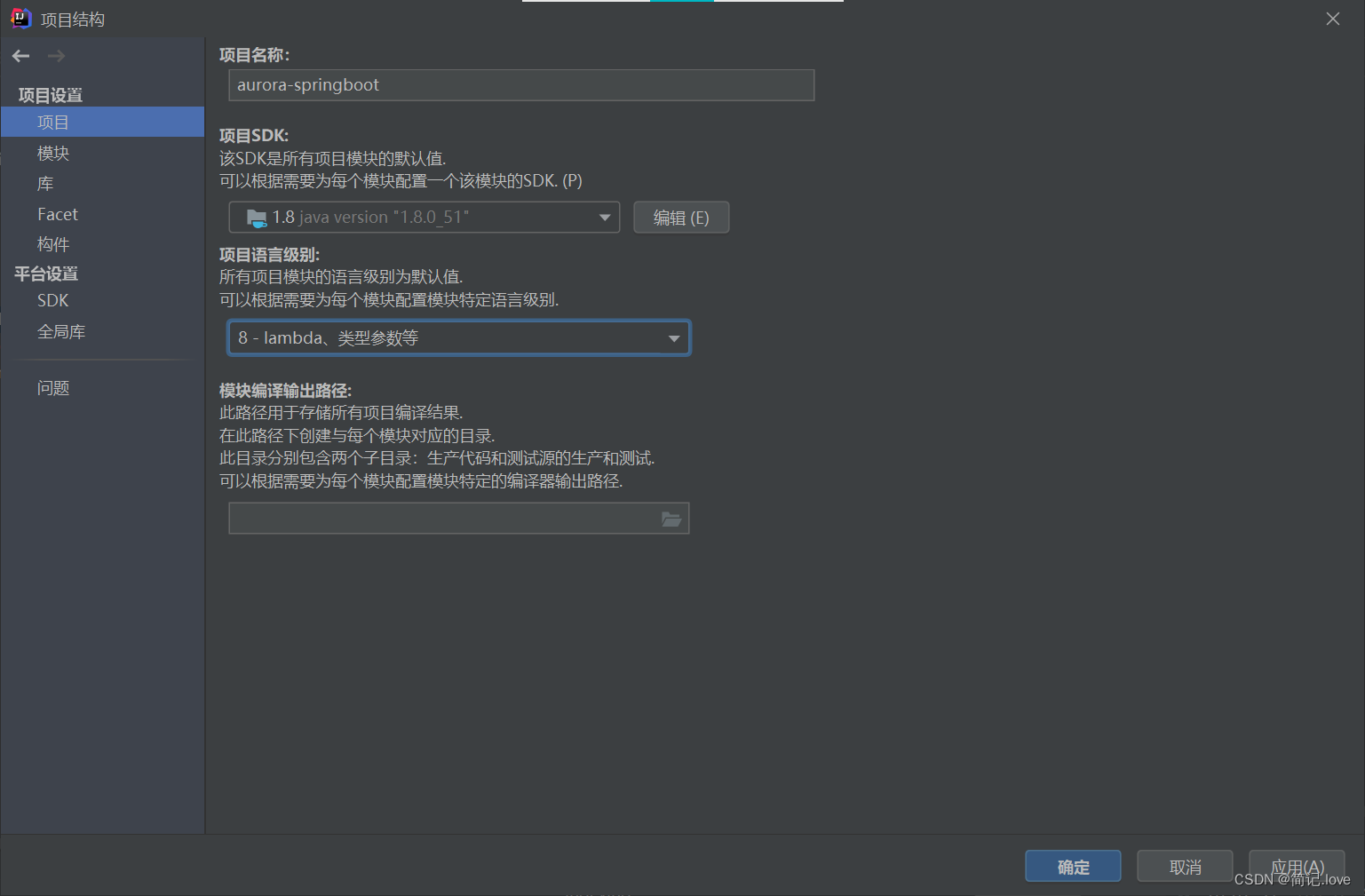
Task: Click the 编辑 (E) button
Action: point(681,217)
